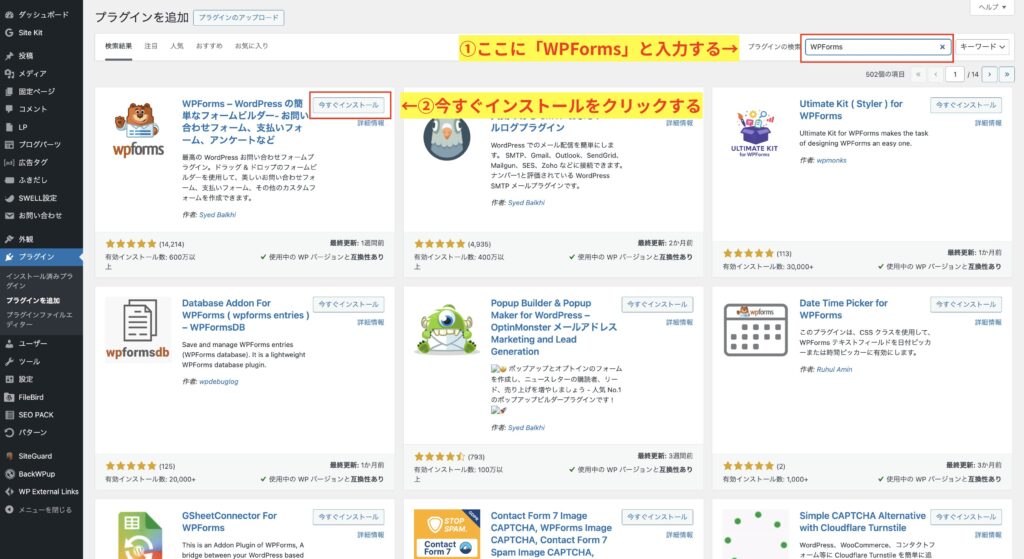Open the ヘルプ dropdown panel

coord(991,7)
